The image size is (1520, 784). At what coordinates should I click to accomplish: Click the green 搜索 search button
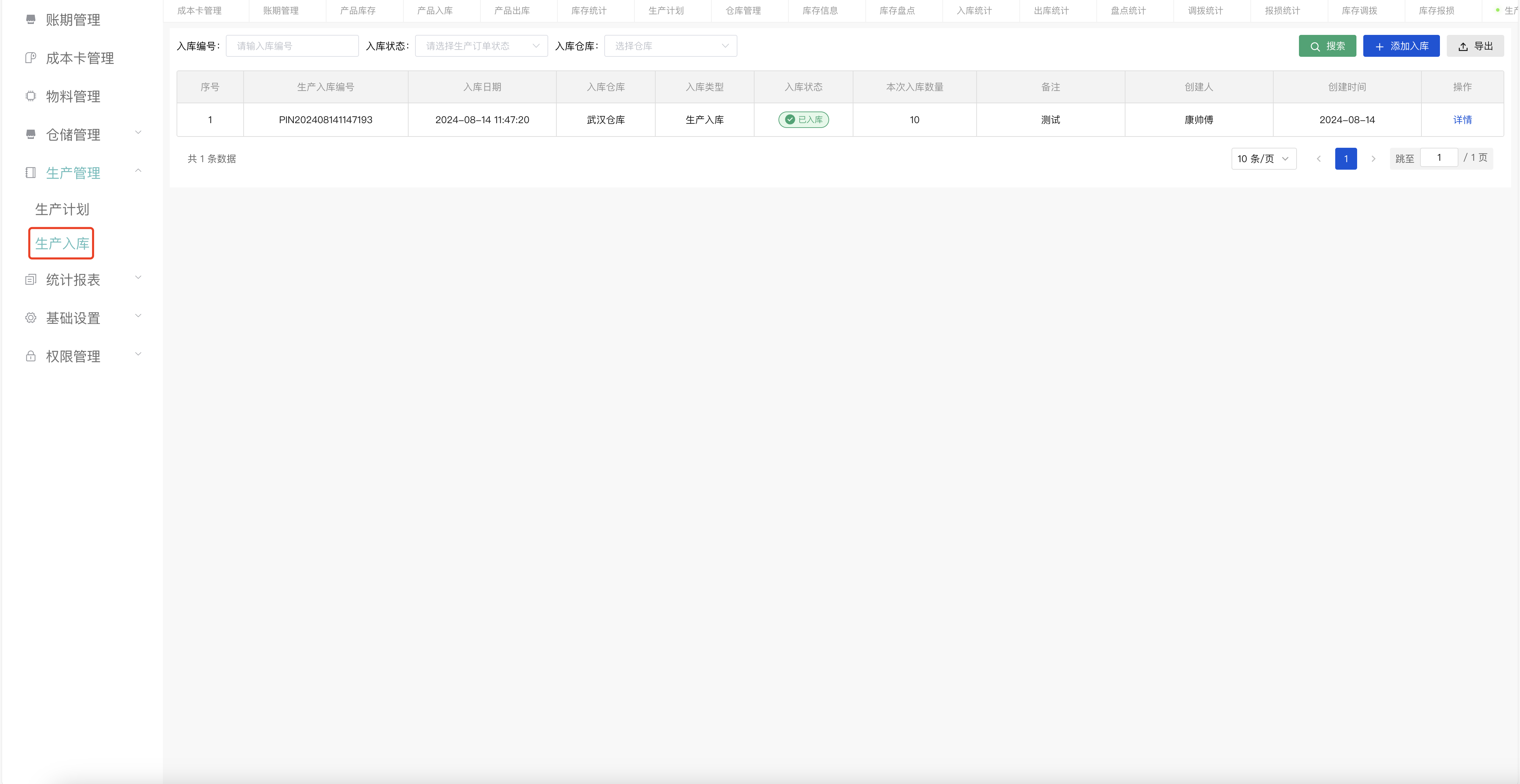1327,45
